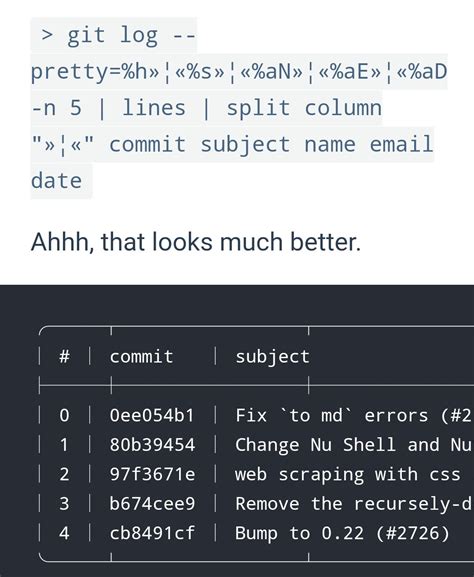Click the 'subject' column header

tap(273, 357)
